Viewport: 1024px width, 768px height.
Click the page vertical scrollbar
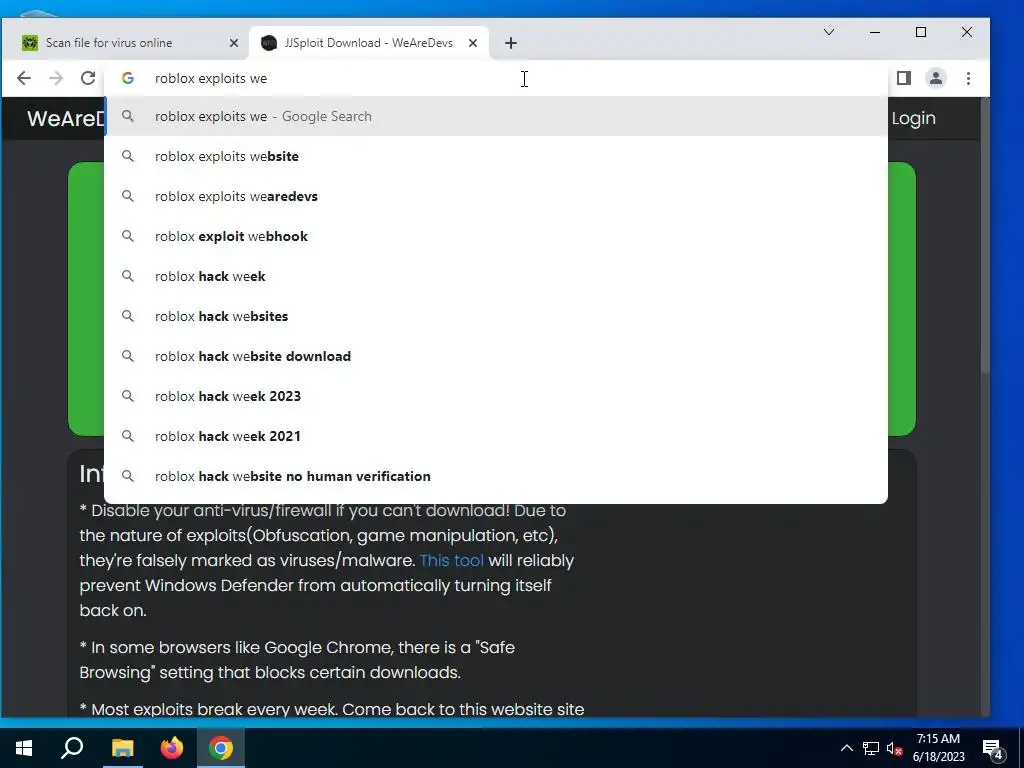click(985, 235)
